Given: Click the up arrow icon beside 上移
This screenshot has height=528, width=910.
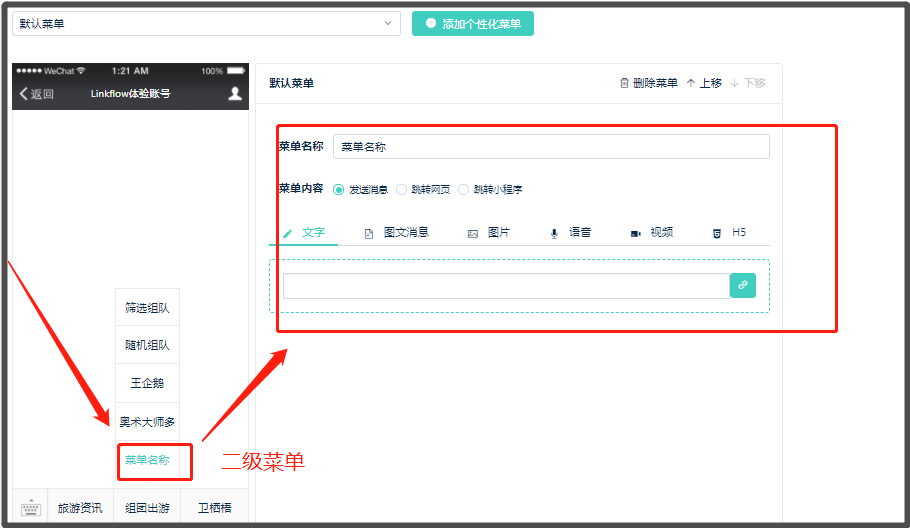Looking at the screenshot, I should [691, 83].
